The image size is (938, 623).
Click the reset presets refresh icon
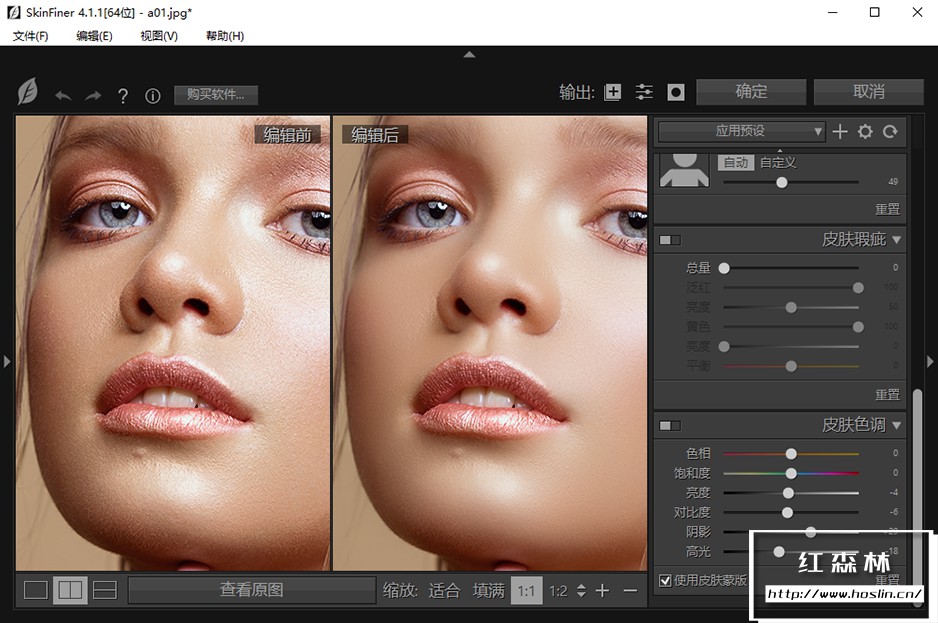click(889, 131)
